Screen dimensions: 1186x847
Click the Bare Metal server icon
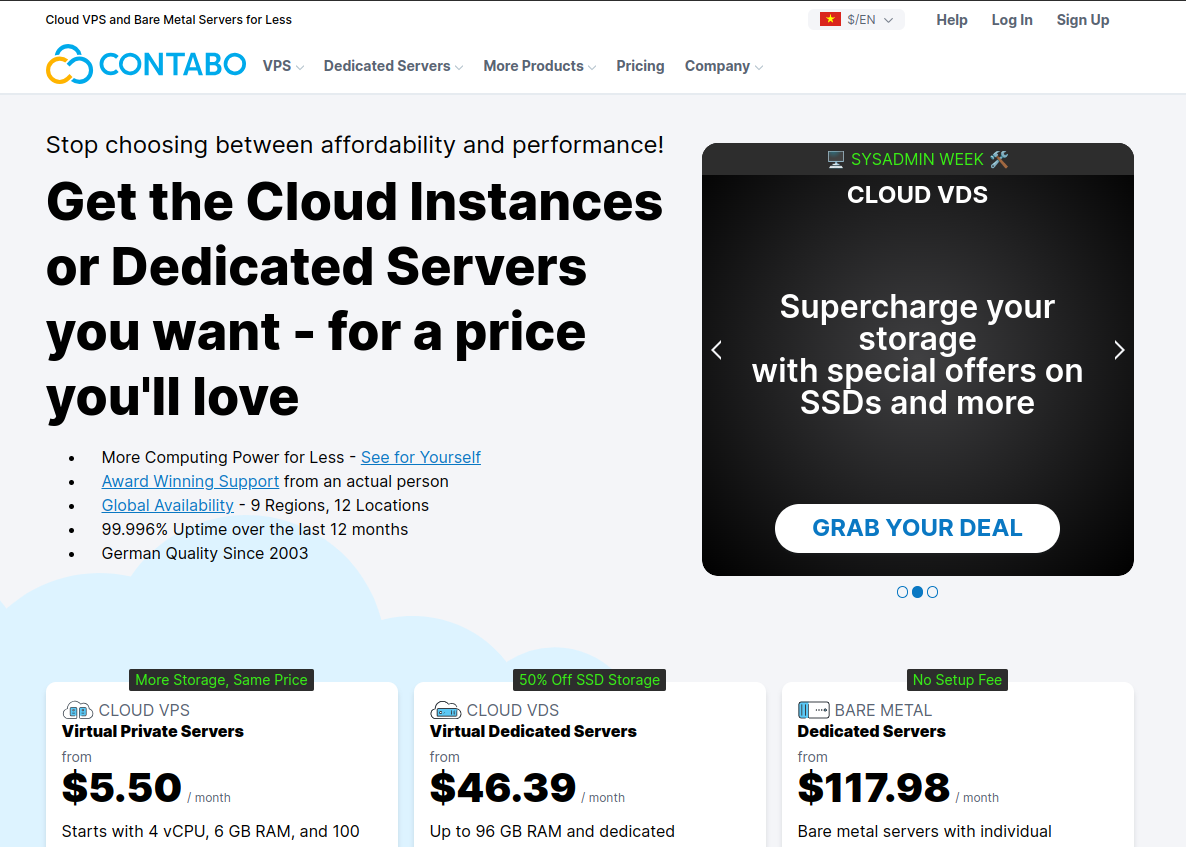pos(813,710)
